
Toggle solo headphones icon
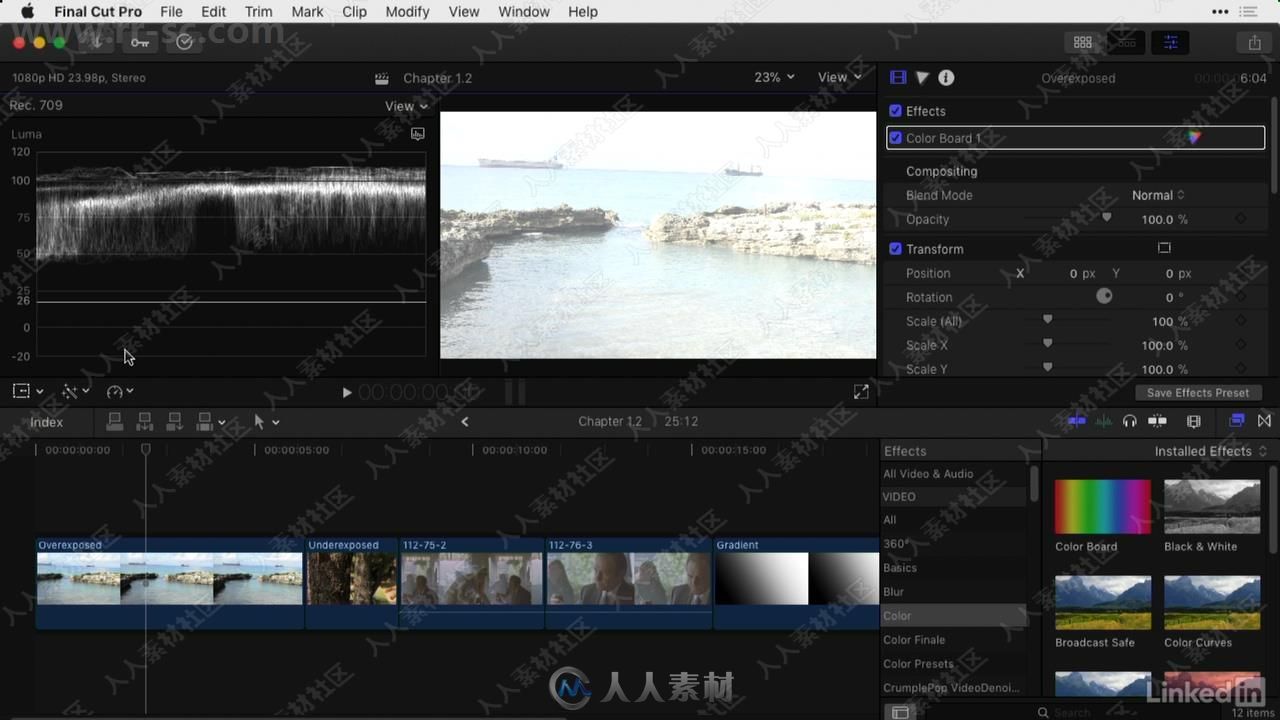pyautogui.click(x=1130, y=422)
